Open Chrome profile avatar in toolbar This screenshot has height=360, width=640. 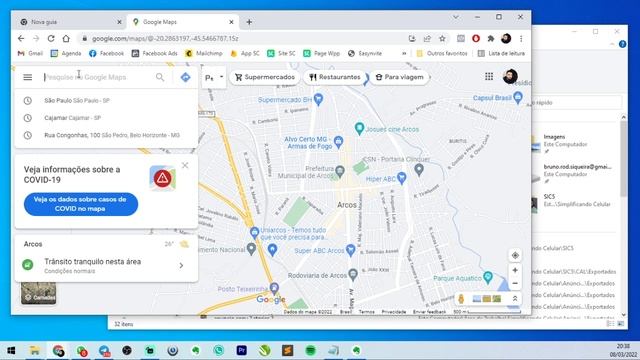506,38
